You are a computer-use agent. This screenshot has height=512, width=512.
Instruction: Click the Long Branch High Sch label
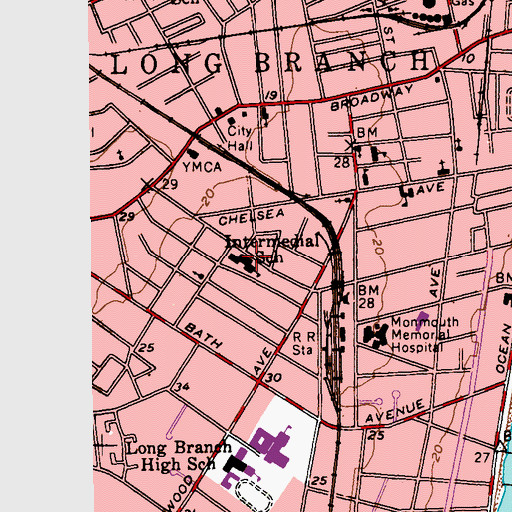tap(179, 456)
